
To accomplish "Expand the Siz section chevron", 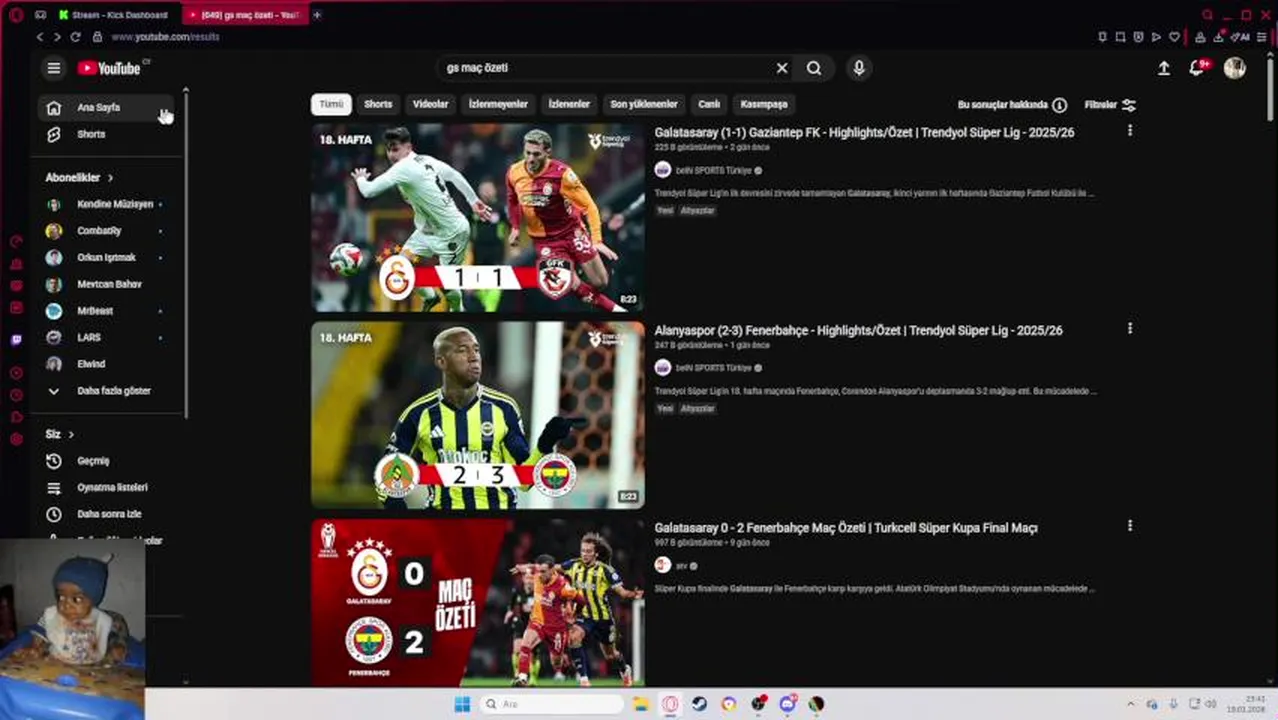I will click(71, 434).
